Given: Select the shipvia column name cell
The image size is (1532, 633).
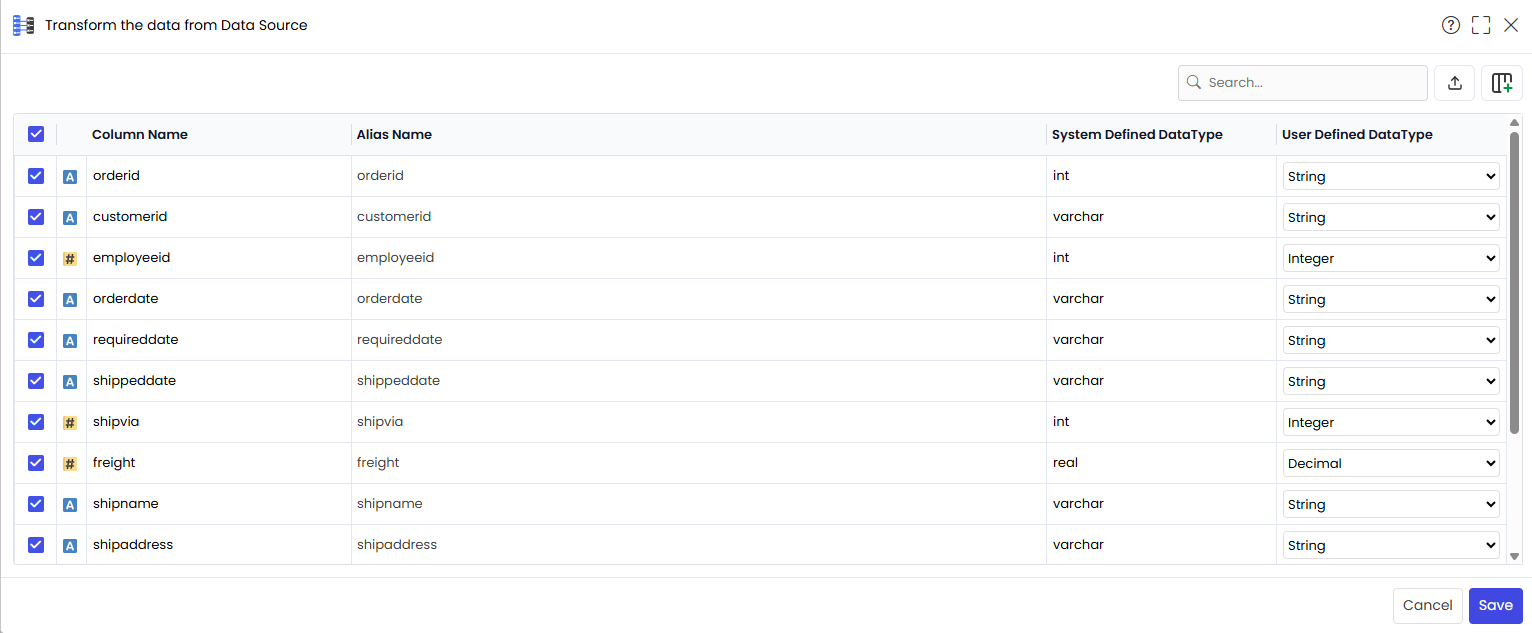Looking at the screenshot, I should [219, 422].
